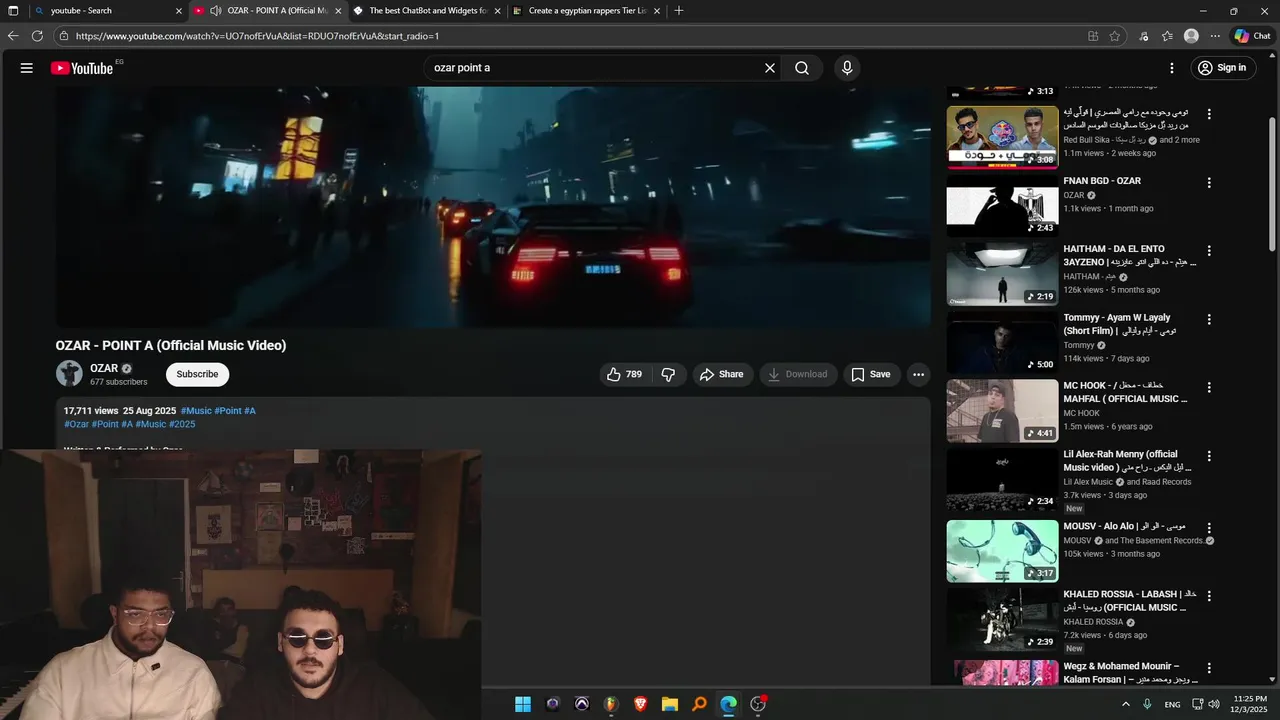
Task: Click the browser address bar URL
Action: [258, 36]
